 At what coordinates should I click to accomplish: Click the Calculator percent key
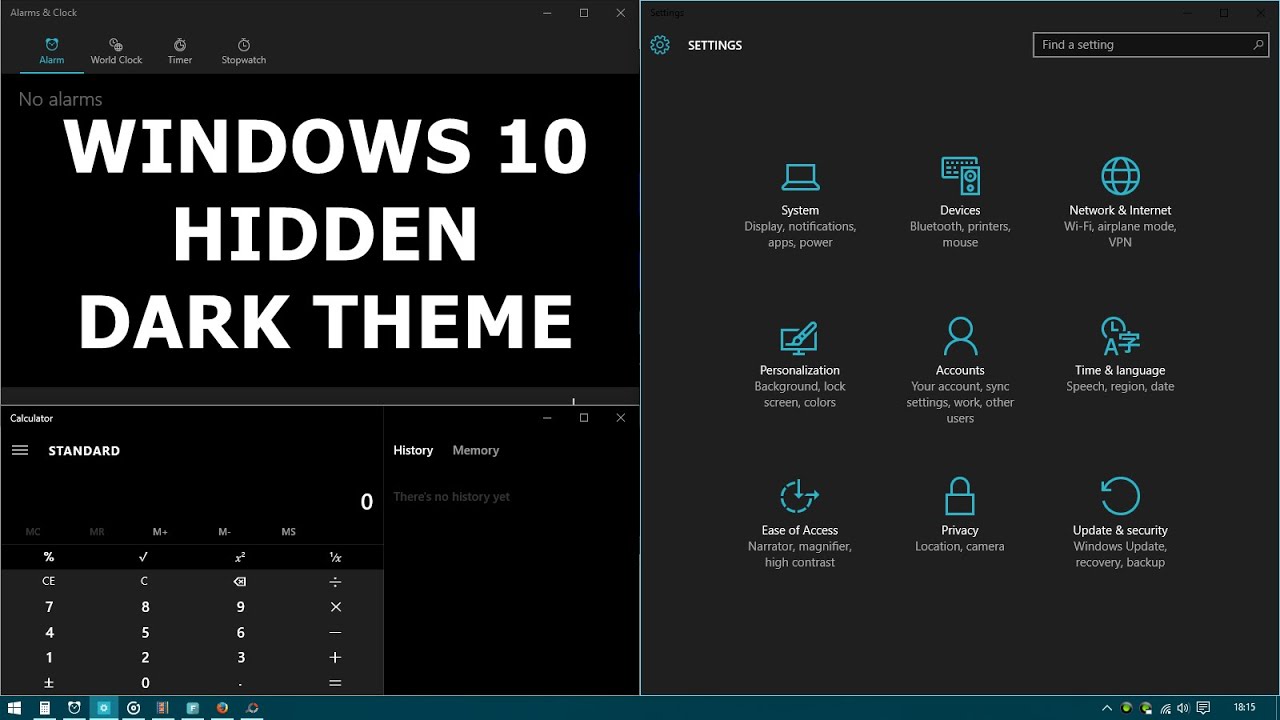click(48, 557)
